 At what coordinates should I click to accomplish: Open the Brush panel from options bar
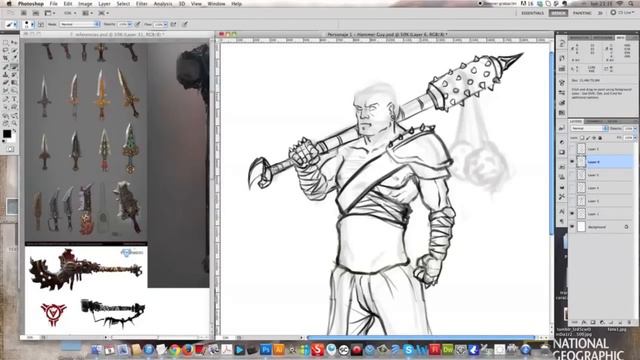point(41,24)
